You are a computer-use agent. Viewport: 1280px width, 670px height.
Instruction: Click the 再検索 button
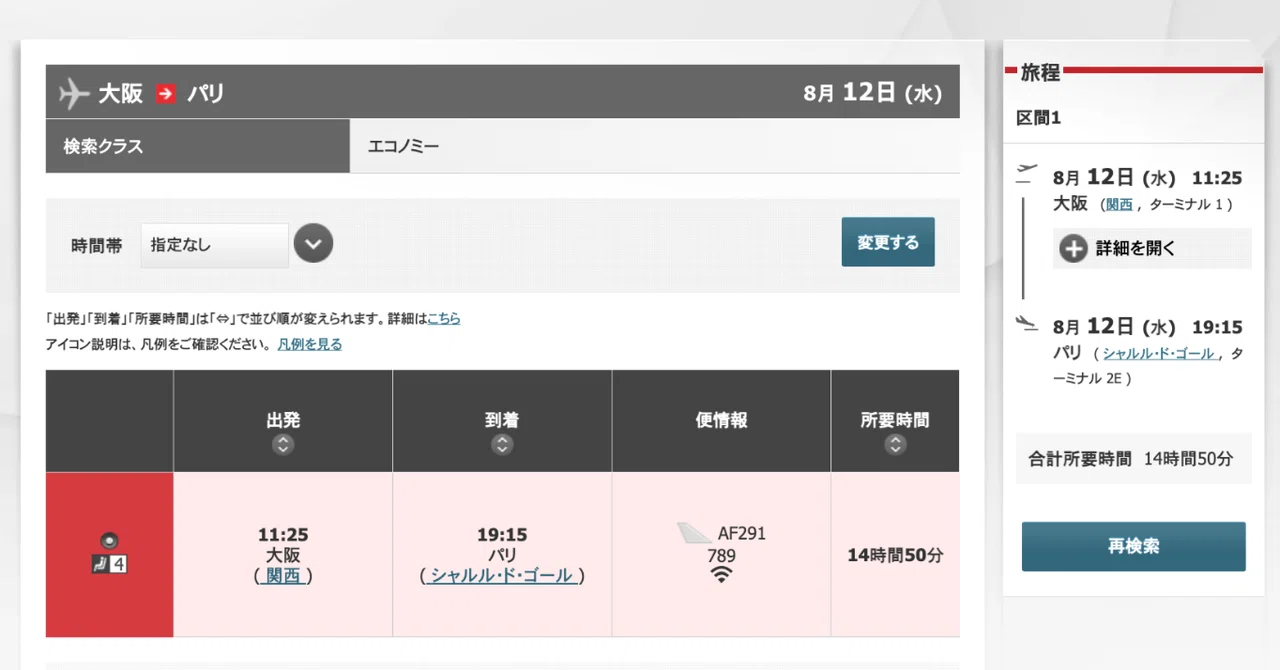(x=1134, y=547)
